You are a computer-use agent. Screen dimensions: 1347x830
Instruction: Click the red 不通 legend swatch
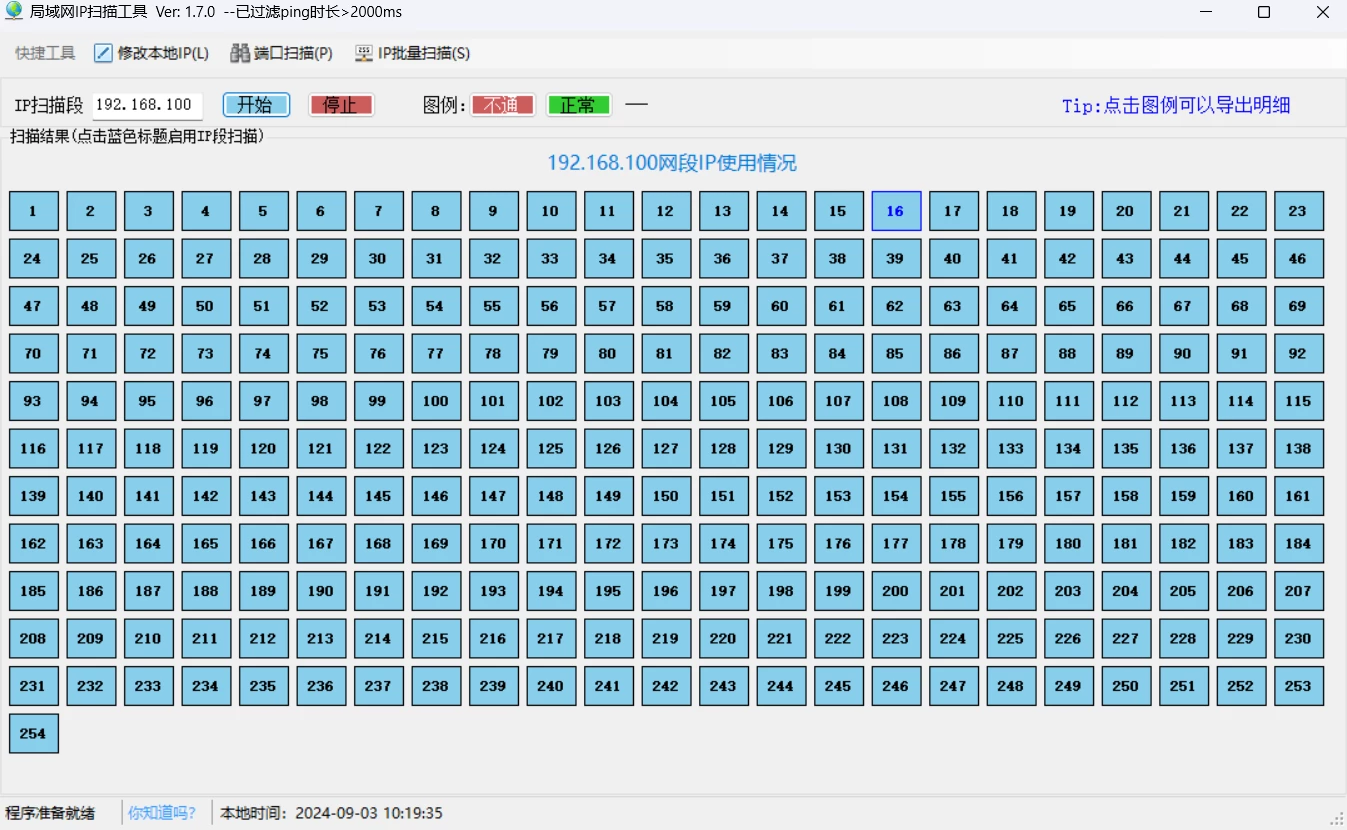(x=502, y=105)
